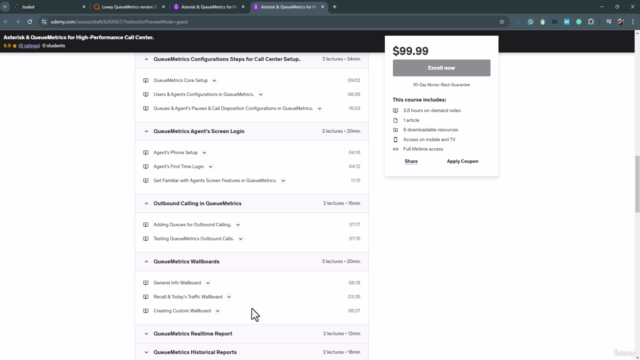
Task: Collapse QueueMetrics Configurations Steps section
Action: tap(146, 59)
